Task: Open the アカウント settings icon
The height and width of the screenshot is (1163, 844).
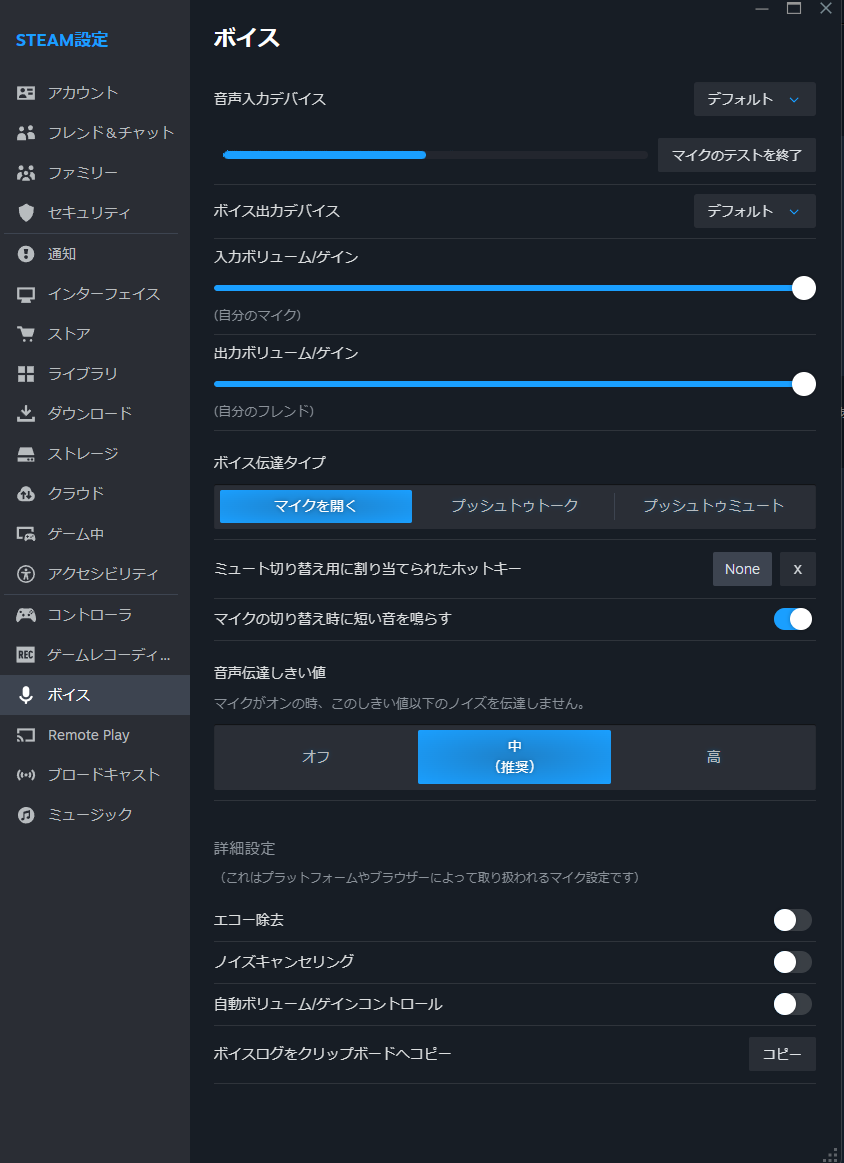Action: [x=25, y=92]
